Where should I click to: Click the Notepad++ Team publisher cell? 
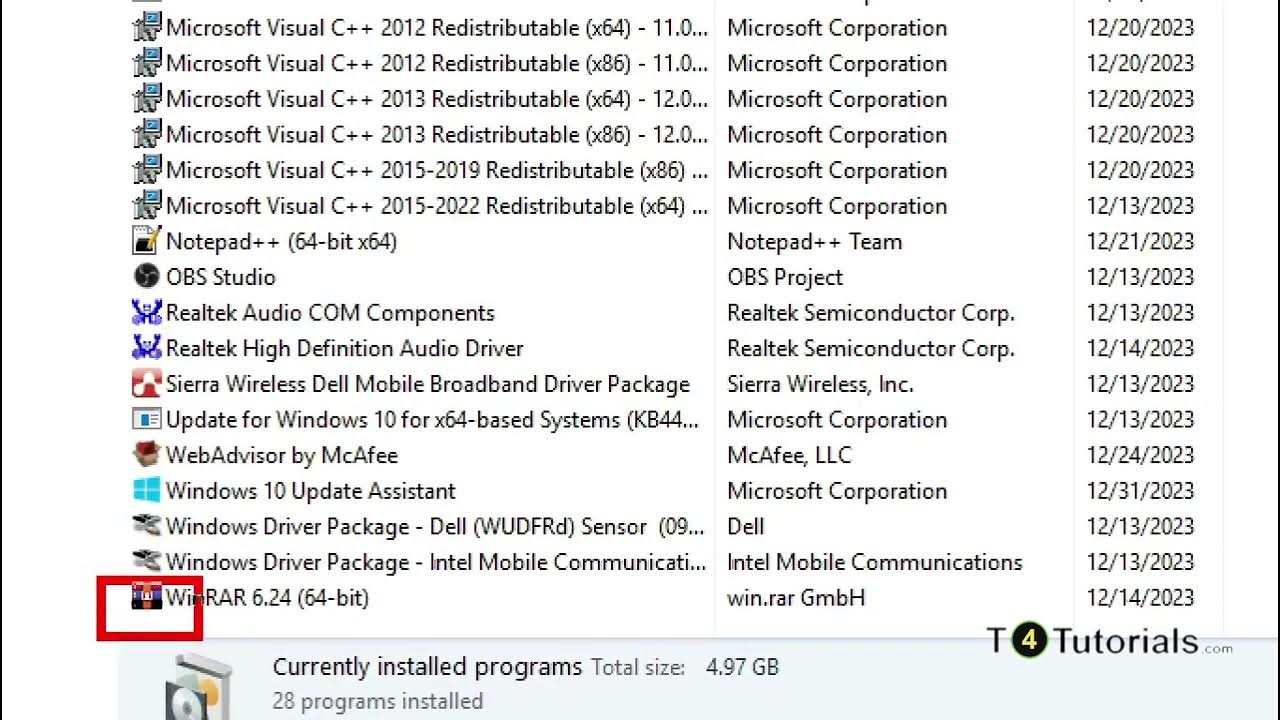click(x=814, y=241)
